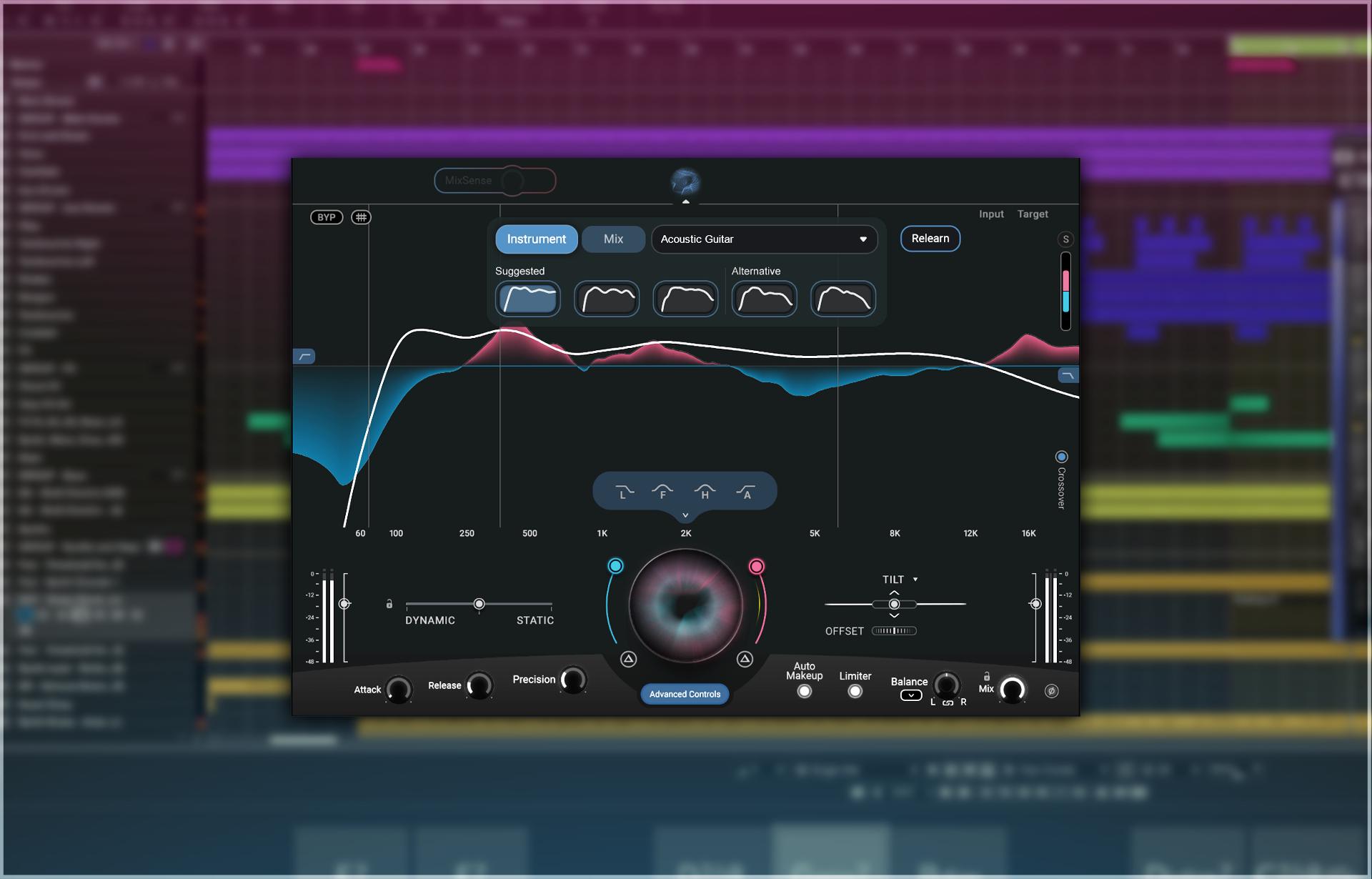Select the third Suggested curve thumbnail
1372x879 pixels.
(x=685, y=299)
